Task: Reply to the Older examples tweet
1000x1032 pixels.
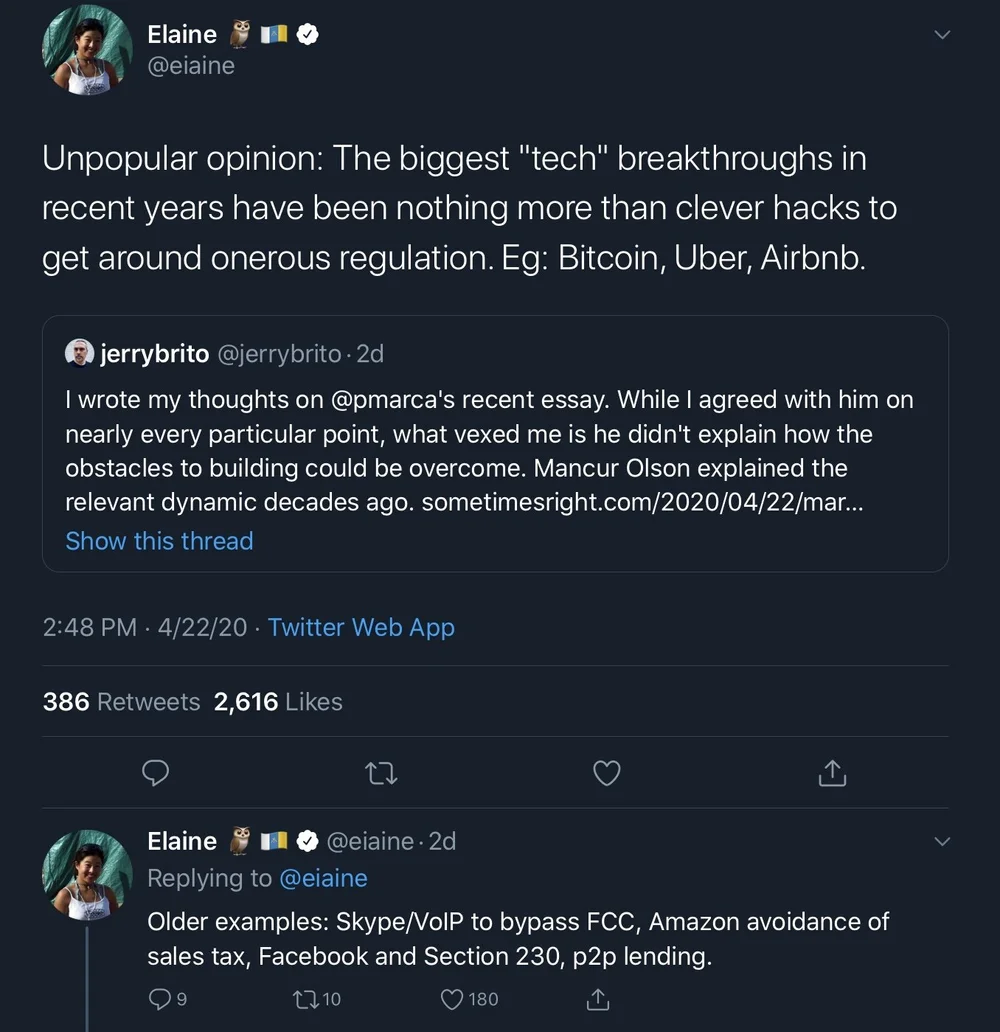Action: pyautogui.click(x=160, y=998)
